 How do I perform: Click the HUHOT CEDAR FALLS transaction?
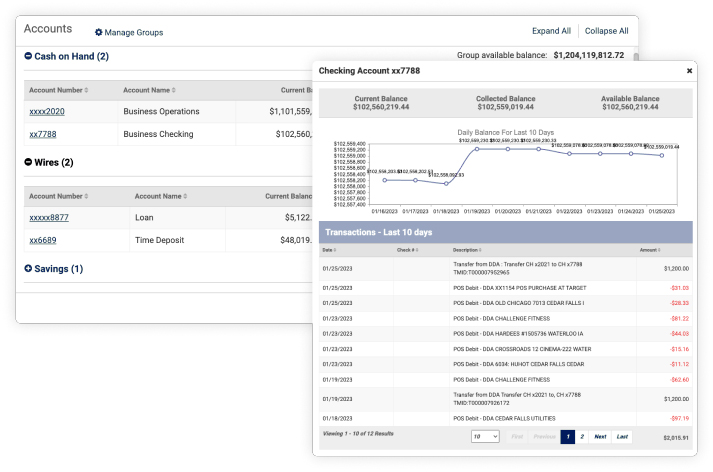[506, 364]
